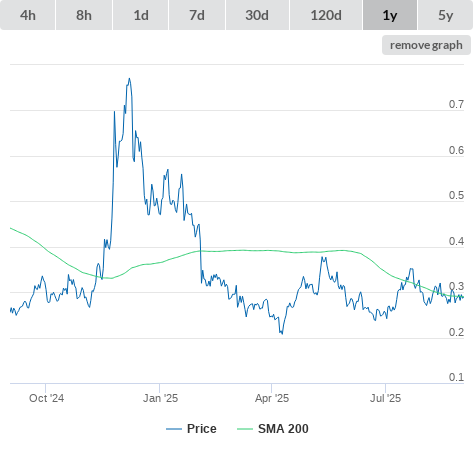Click the Jul '25 axis label

(x=386, y=398)
